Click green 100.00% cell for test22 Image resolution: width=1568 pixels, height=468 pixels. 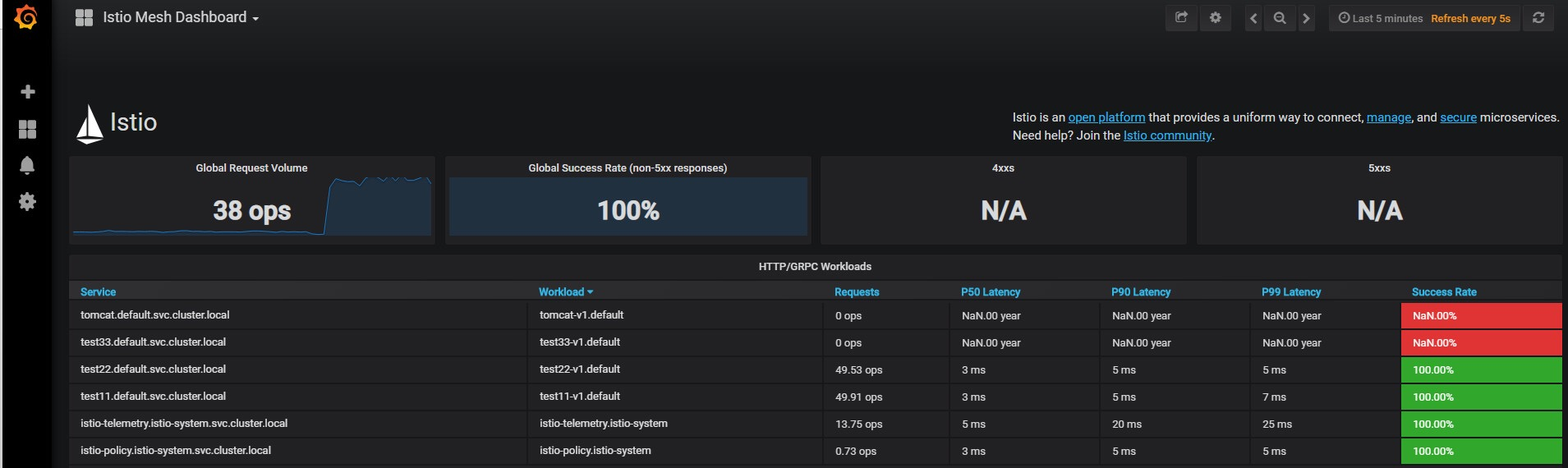coord(1481,370)
